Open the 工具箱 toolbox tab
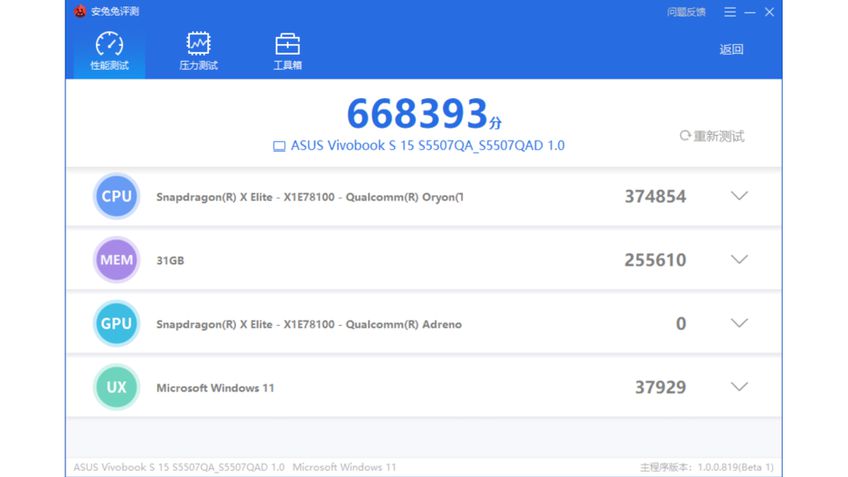 click(x=287, y=51)
